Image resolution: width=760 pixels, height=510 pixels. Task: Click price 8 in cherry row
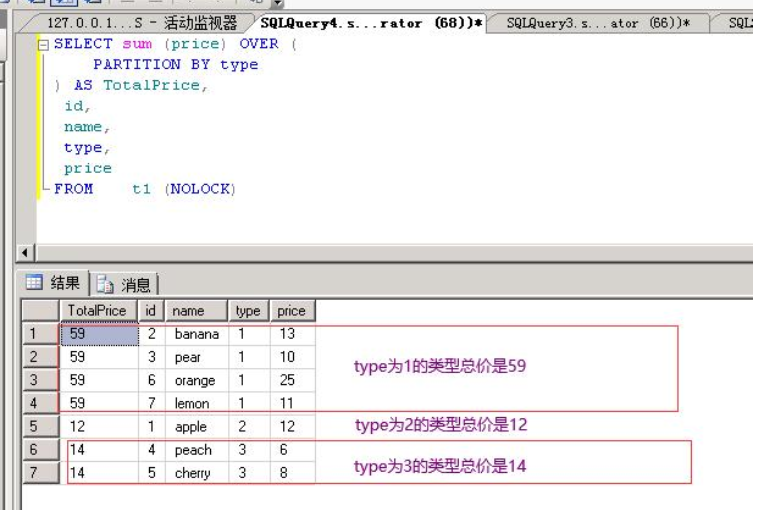tap(292, 473)
